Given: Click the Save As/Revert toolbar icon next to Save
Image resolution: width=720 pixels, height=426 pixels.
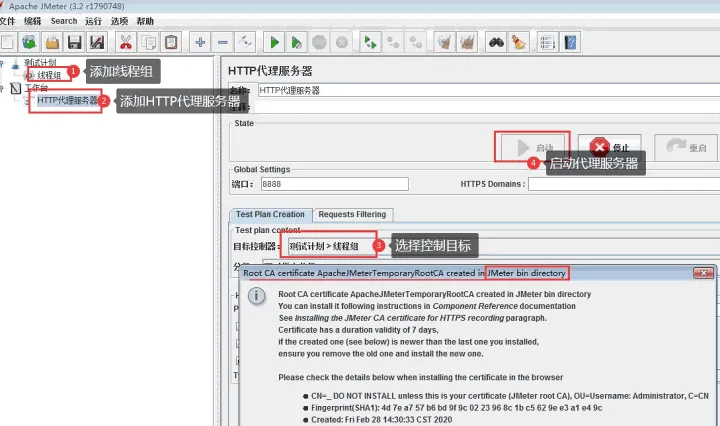Looking at the screenshot, I should coord(97,42).
